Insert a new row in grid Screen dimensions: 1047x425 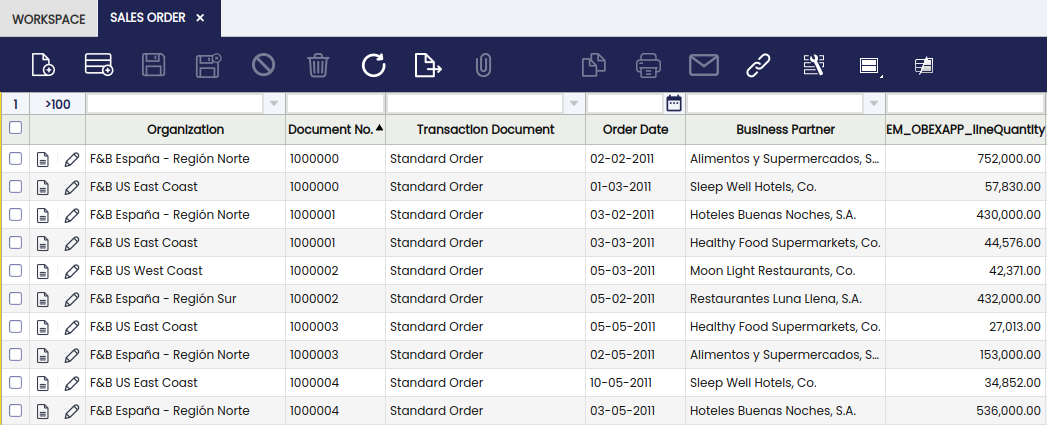(x=98, y=65)
